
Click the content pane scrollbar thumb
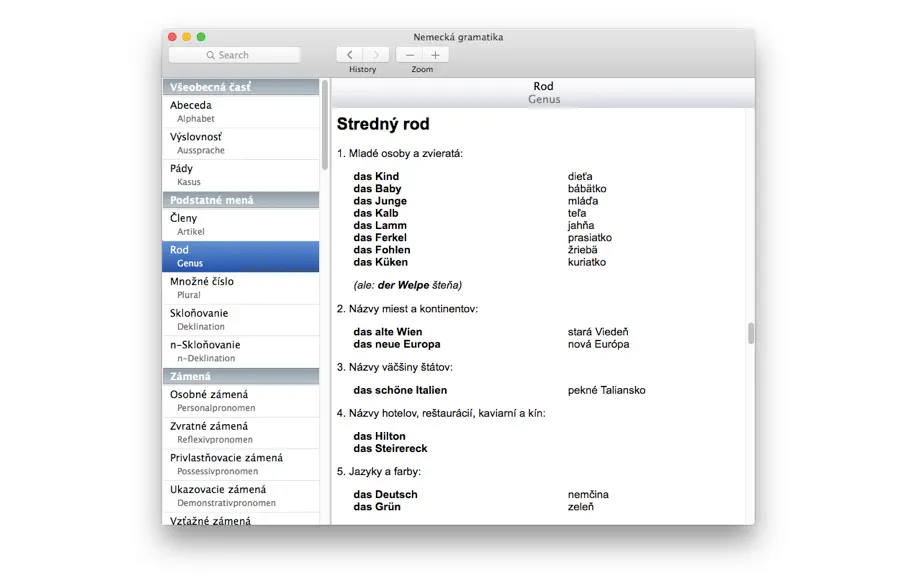pos(751,333)
